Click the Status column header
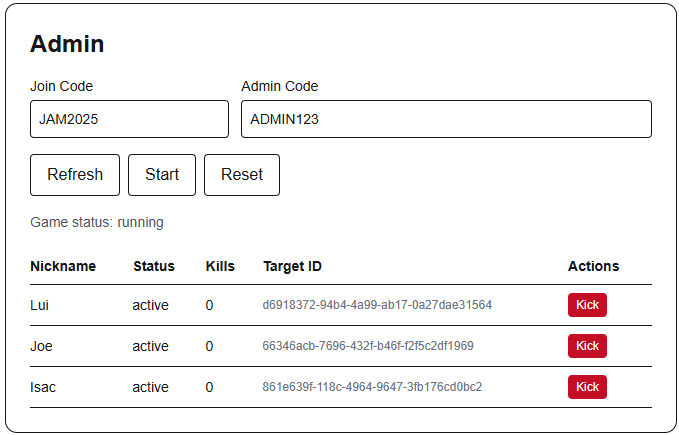The height and width of the screenshot is (435, 679). (x=154, y=266)
